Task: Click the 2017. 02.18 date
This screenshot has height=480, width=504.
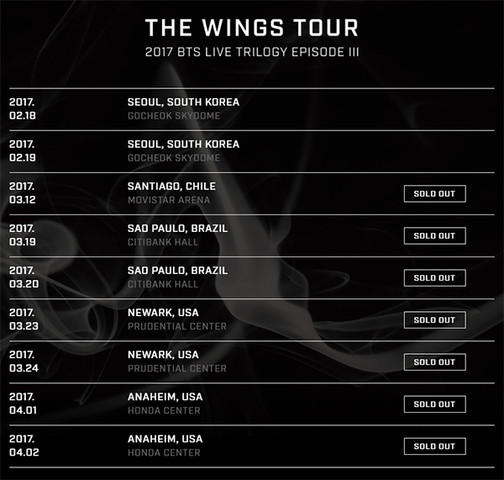Action: pos(22,109)
